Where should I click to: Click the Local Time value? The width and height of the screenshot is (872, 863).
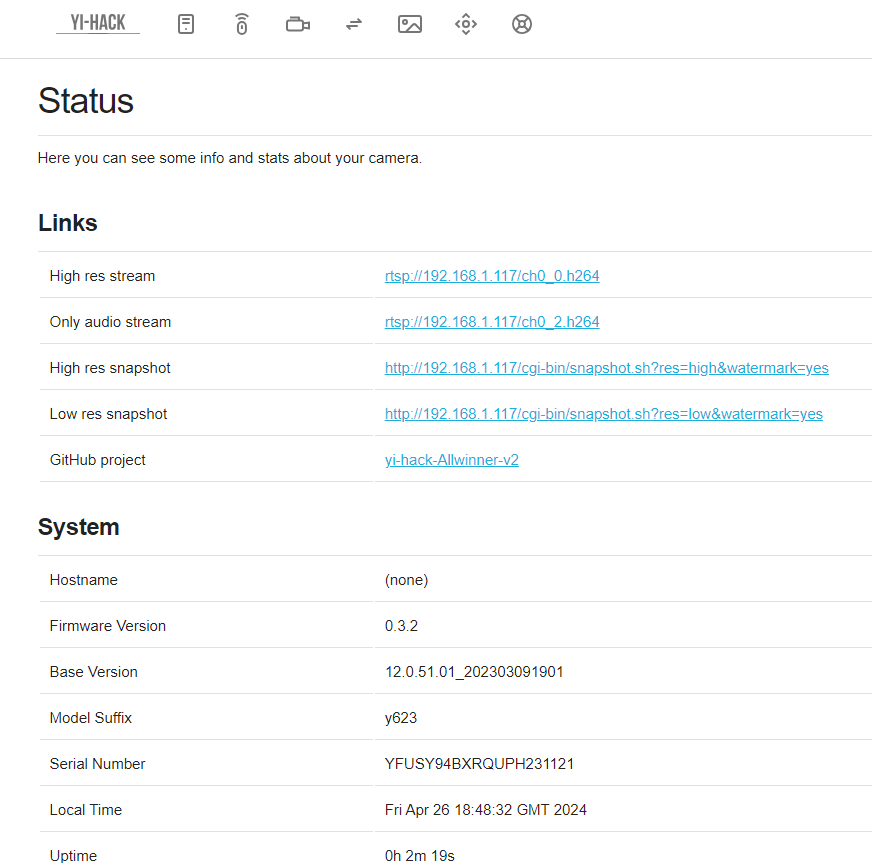click(x=485, y=810)
